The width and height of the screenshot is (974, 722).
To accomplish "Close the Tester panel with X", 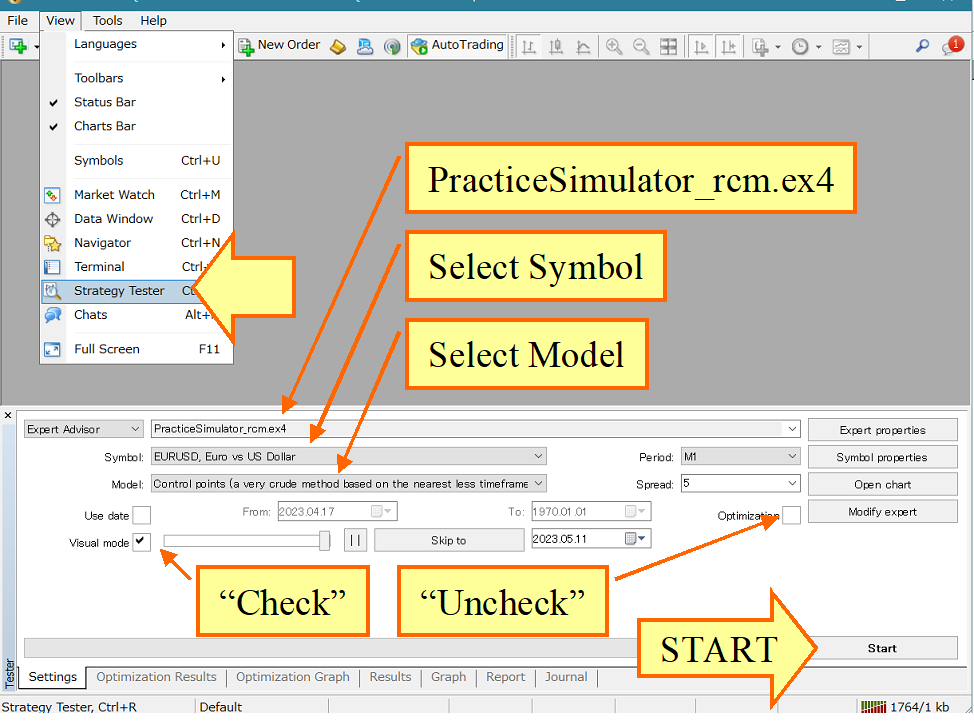I will pos(8,415).
